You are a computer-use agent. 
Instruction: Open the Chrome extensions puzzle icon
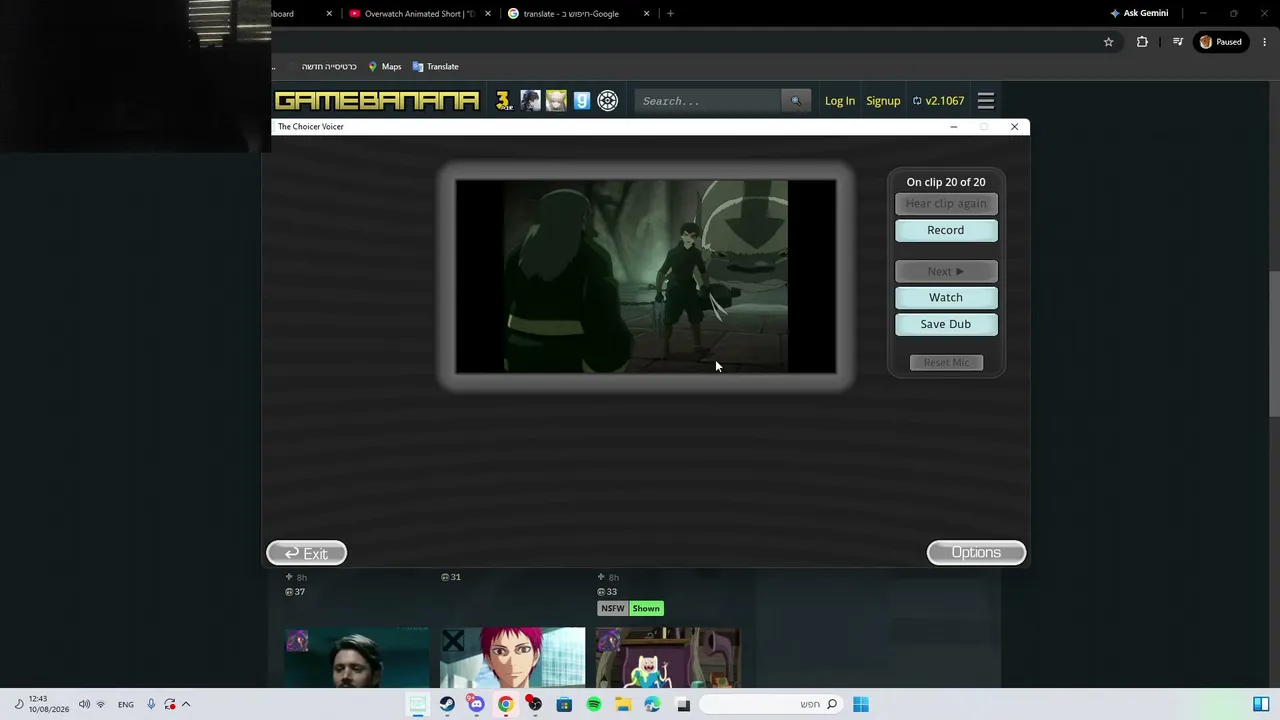point(1142,42)
